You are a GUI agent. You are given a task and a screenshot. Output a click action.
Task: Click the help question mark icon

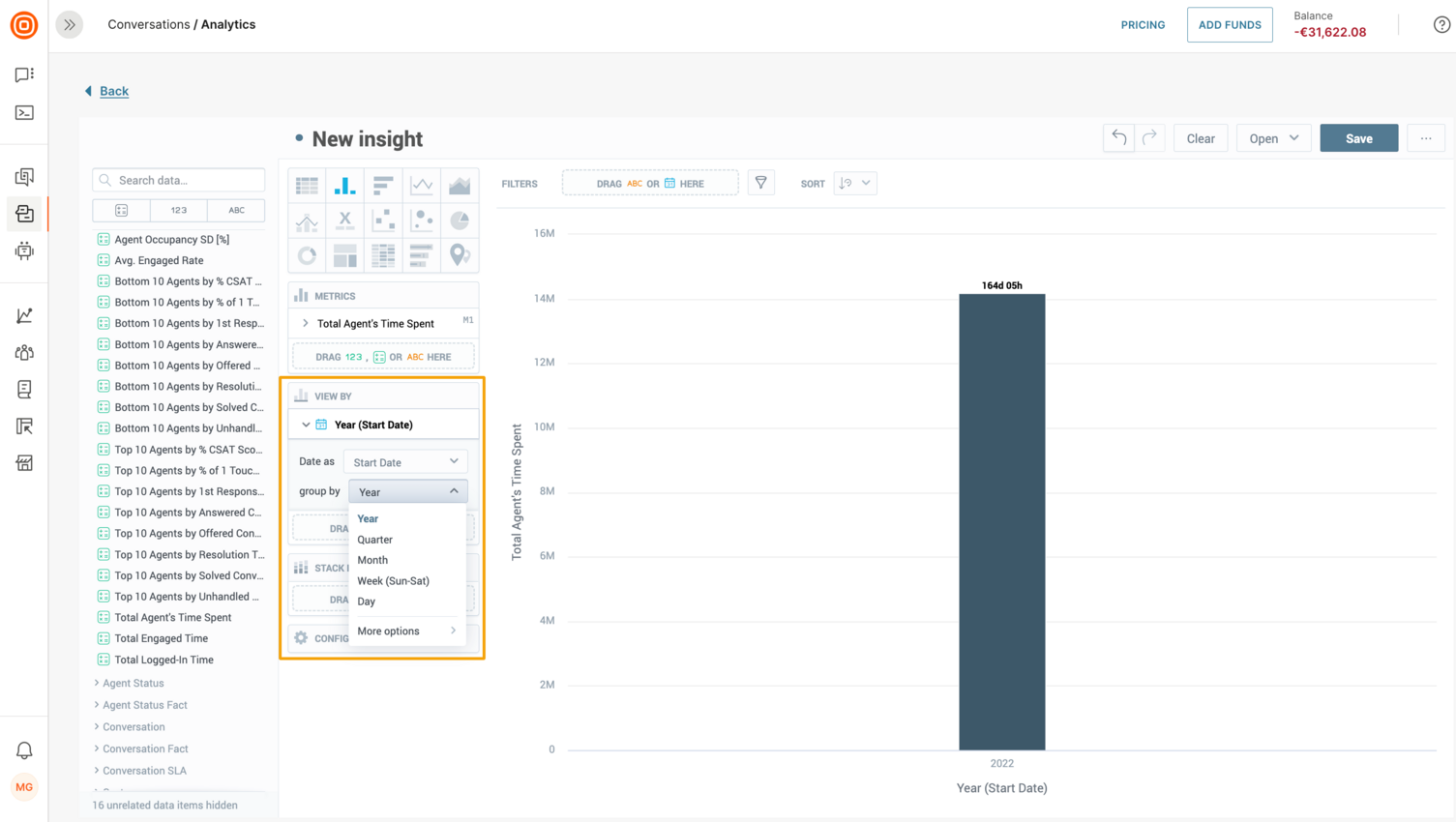click(1441, 24)
